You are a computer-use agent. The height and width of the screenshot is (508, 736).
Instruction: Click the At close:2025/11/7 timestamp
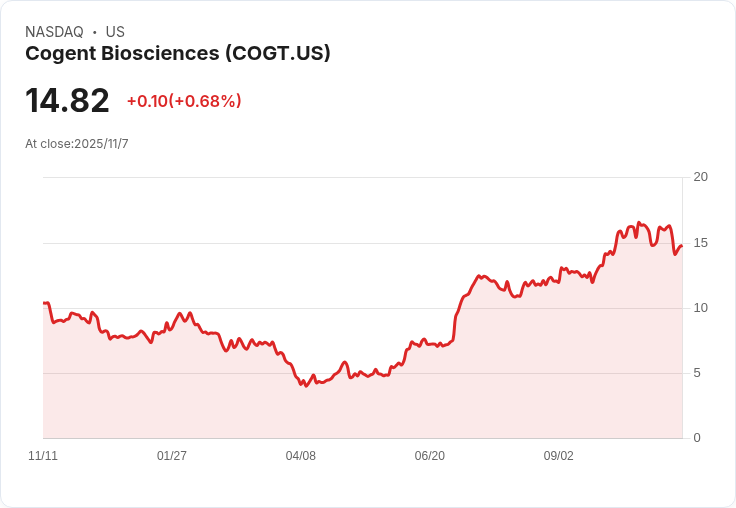tap(77, 144)
